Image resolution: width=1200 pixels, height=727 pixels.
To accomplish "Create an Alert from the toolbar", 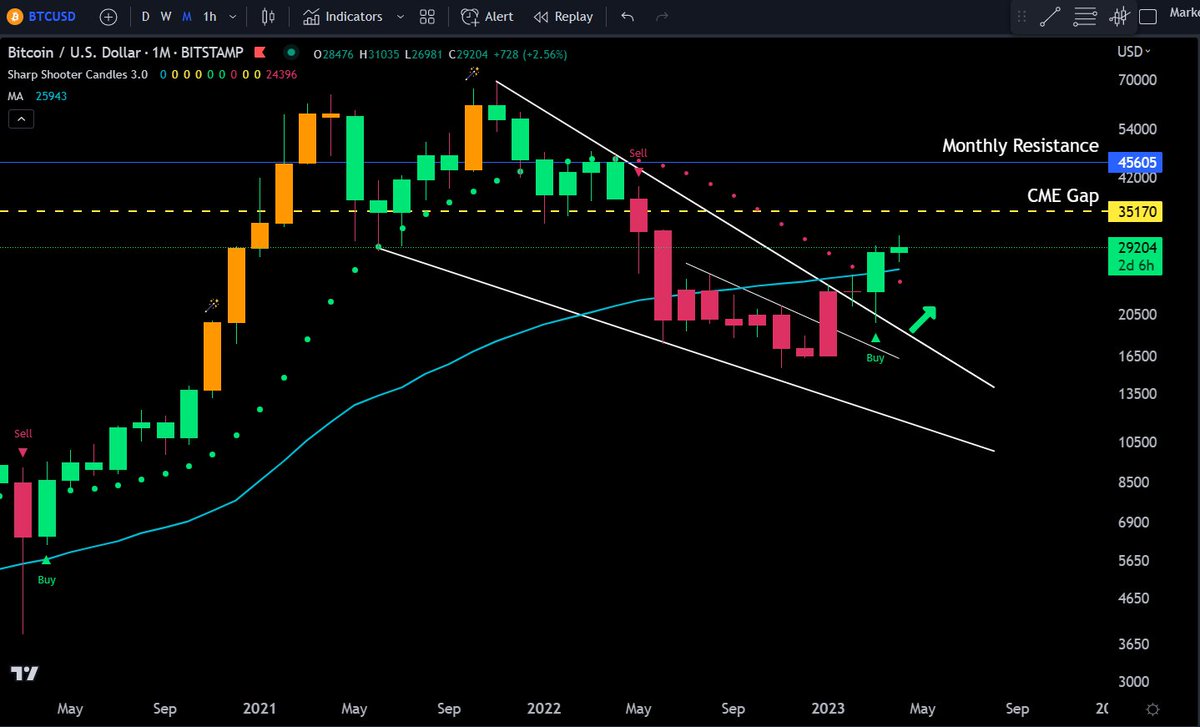I will [x=487, y=17].
